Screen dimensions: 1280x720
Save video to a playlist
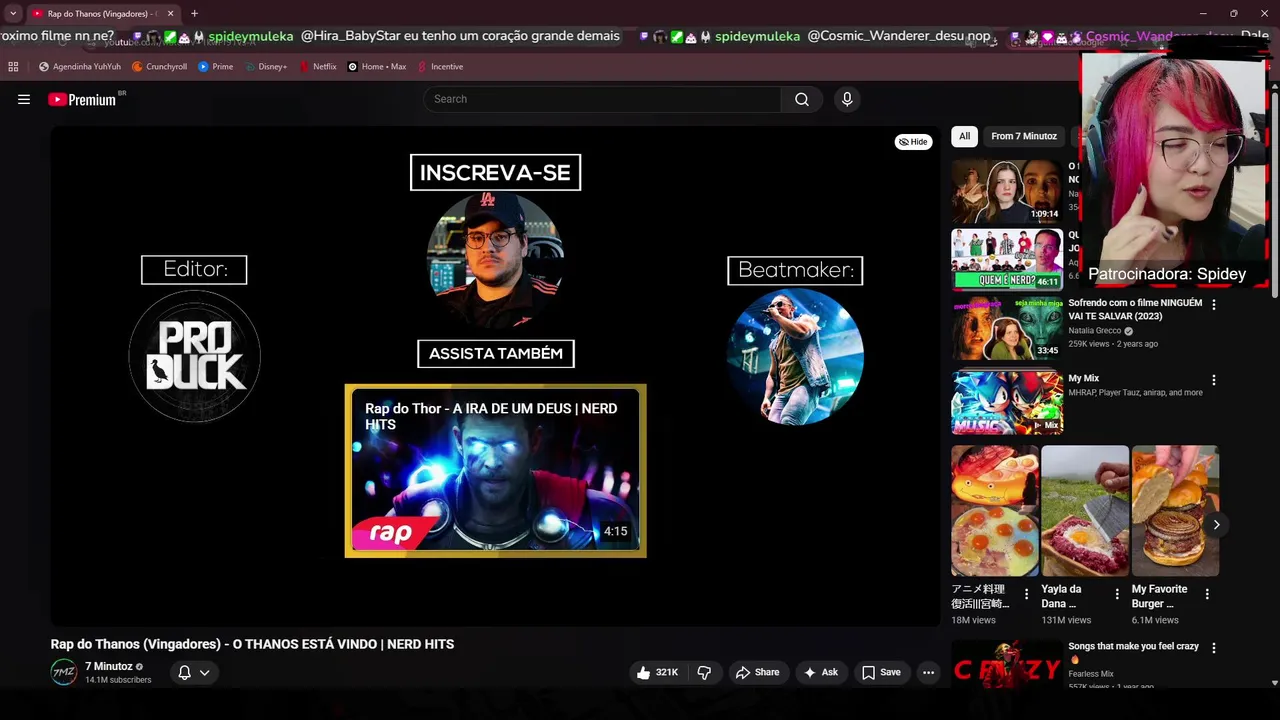[881, 672]
